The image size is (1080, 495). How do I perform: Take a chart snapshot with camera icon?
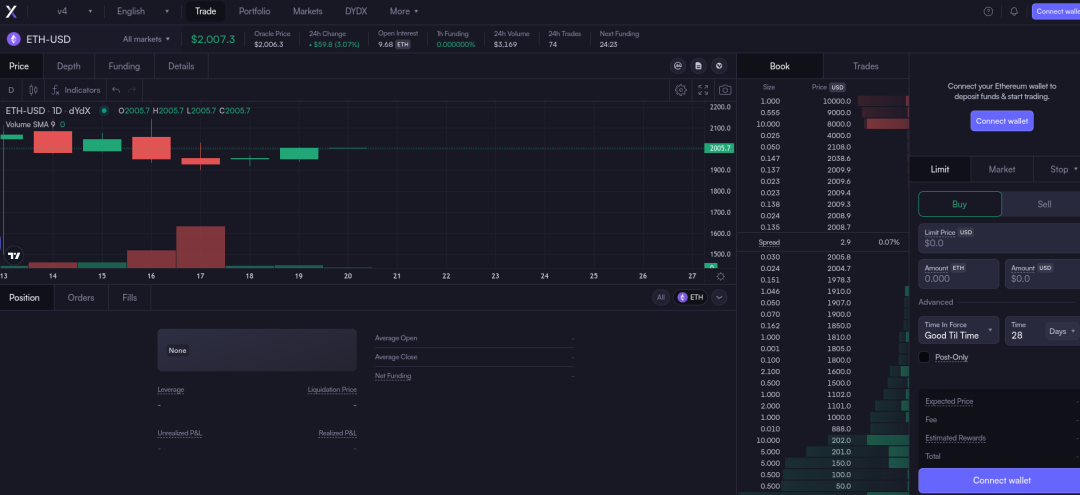point(725,90)
